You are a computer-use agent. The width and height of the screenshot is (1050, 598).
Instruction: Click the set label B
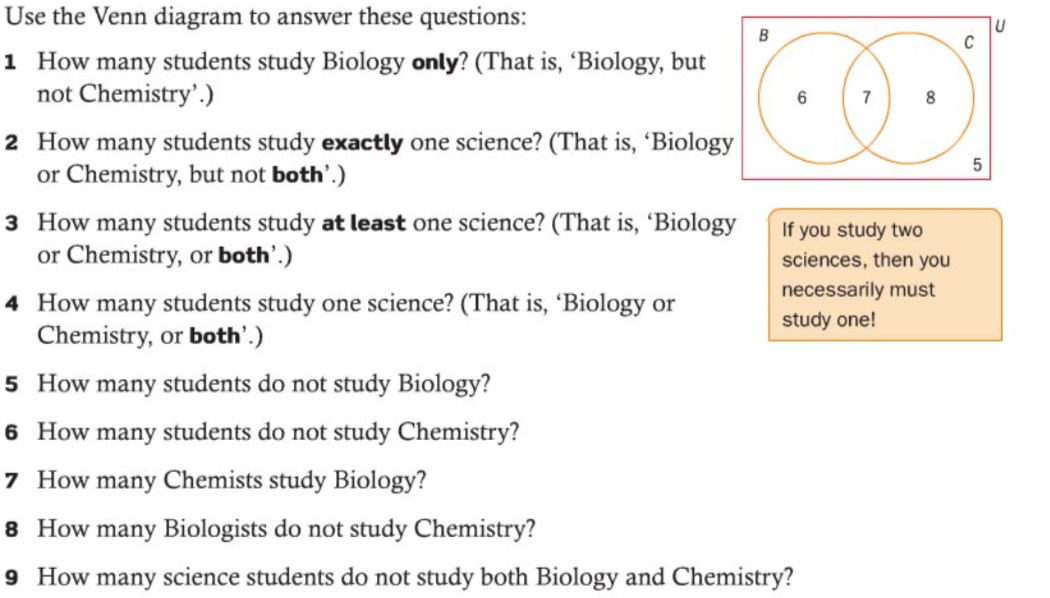[x=763, y=37]
